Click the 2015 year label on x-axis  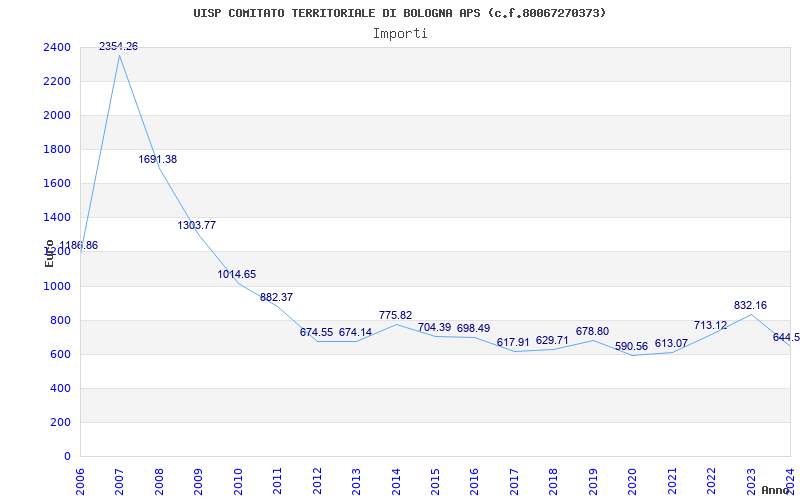coord(435,483)
